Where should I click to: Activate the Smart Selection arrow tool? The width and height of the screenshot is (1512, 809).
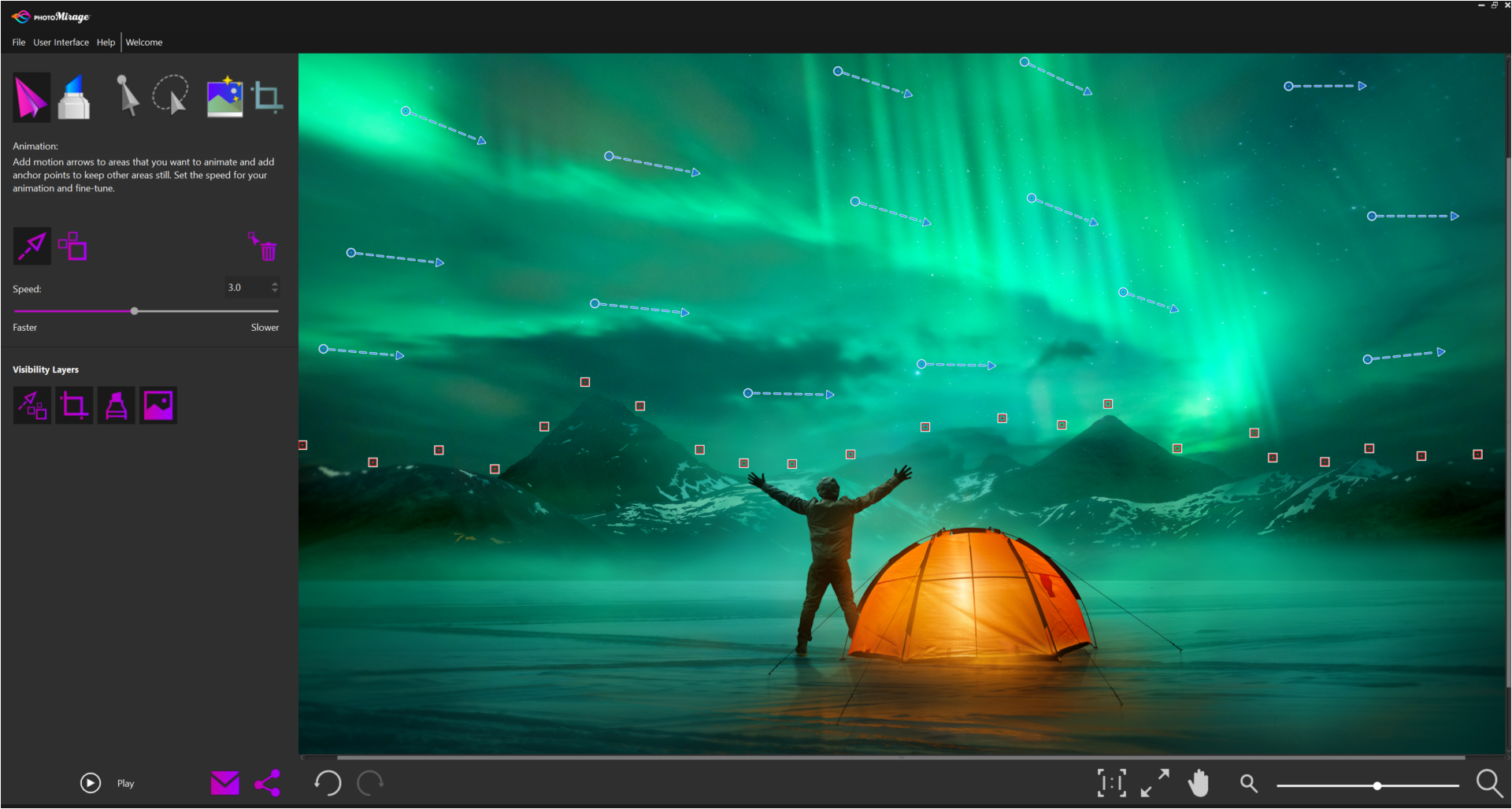pos(127,96)
